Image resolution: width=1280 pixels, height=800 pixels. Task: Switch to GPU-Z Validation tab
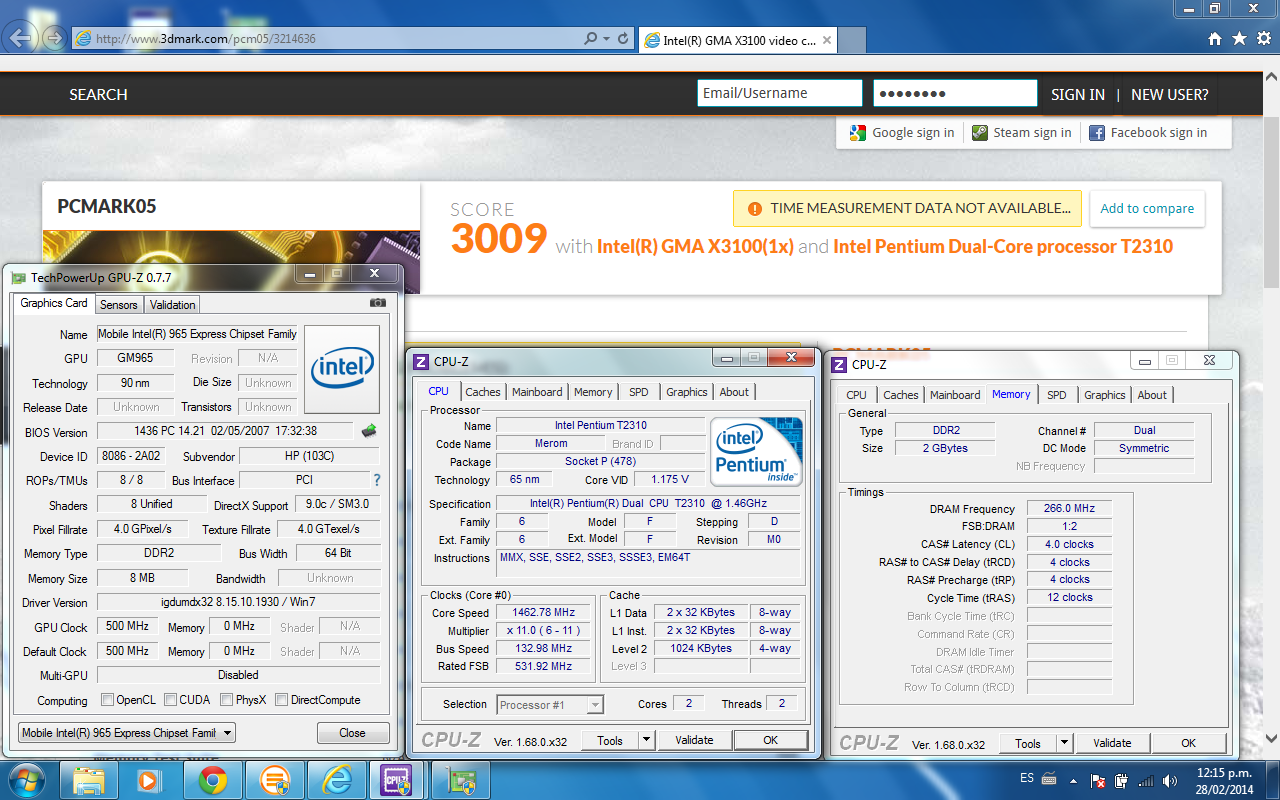coord(172,305)
